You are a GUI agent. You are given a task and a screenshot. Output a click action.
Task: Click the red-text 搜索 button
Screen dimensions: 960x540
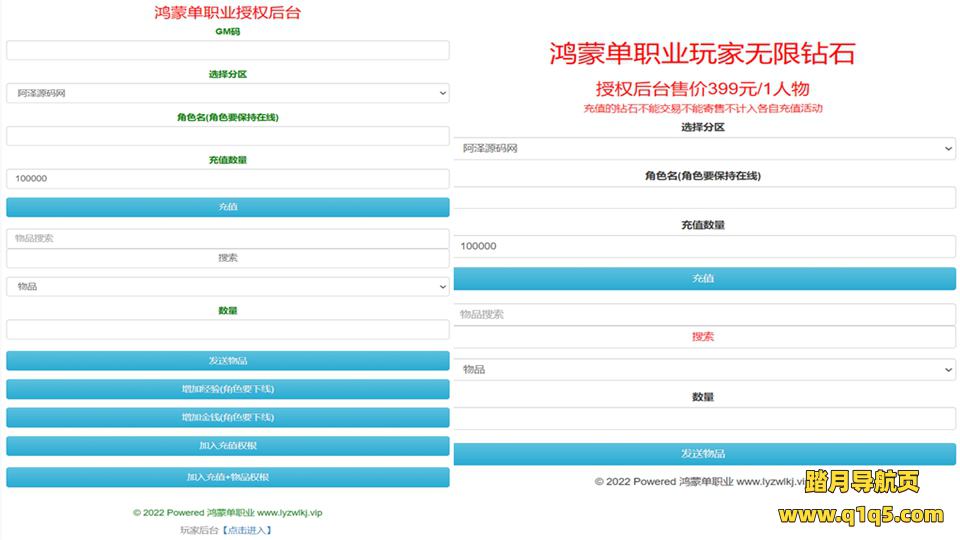tap(703, 337)
